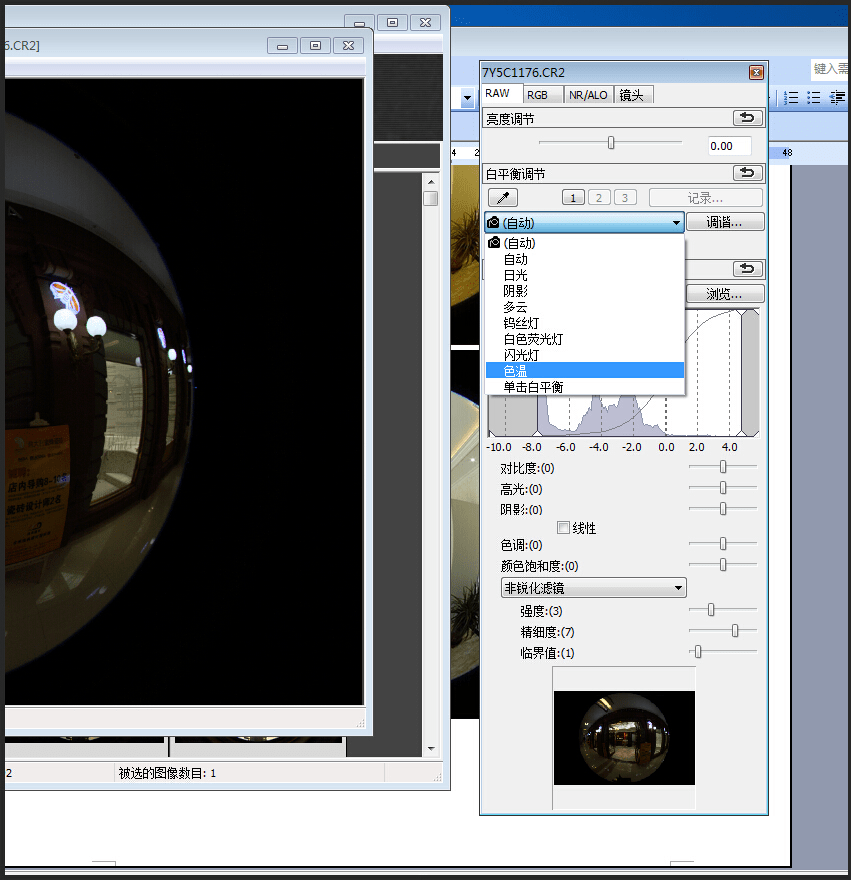Click the 浏览... browse button
Viewport: 851px width, 880px height.
[x=725, y=294]
